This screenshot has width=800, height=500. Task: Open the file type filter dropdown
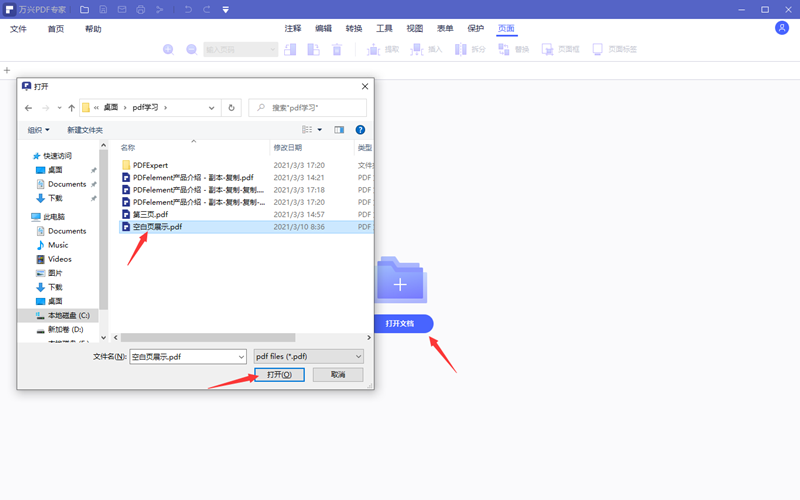click(x=308, y=356)
